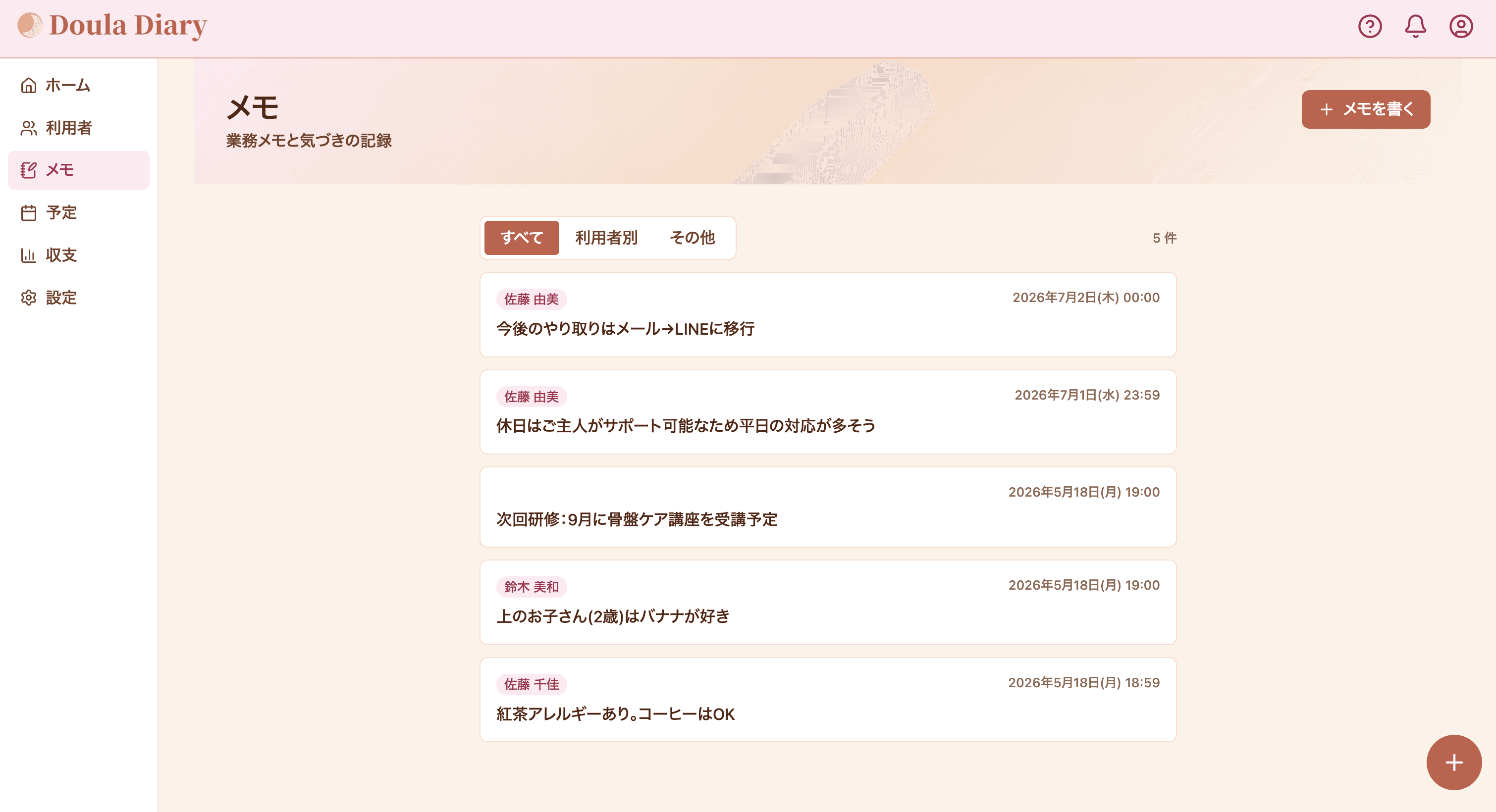Open 収支 label in the sidebar
This screenshot has height=812, width=1496.
point(61,255)
